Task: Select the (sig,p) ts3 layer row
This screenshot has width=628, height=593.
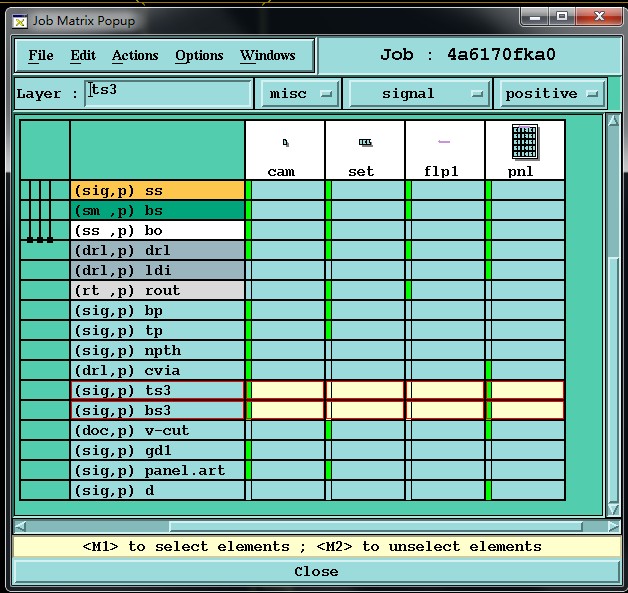Action: (157, 390)
